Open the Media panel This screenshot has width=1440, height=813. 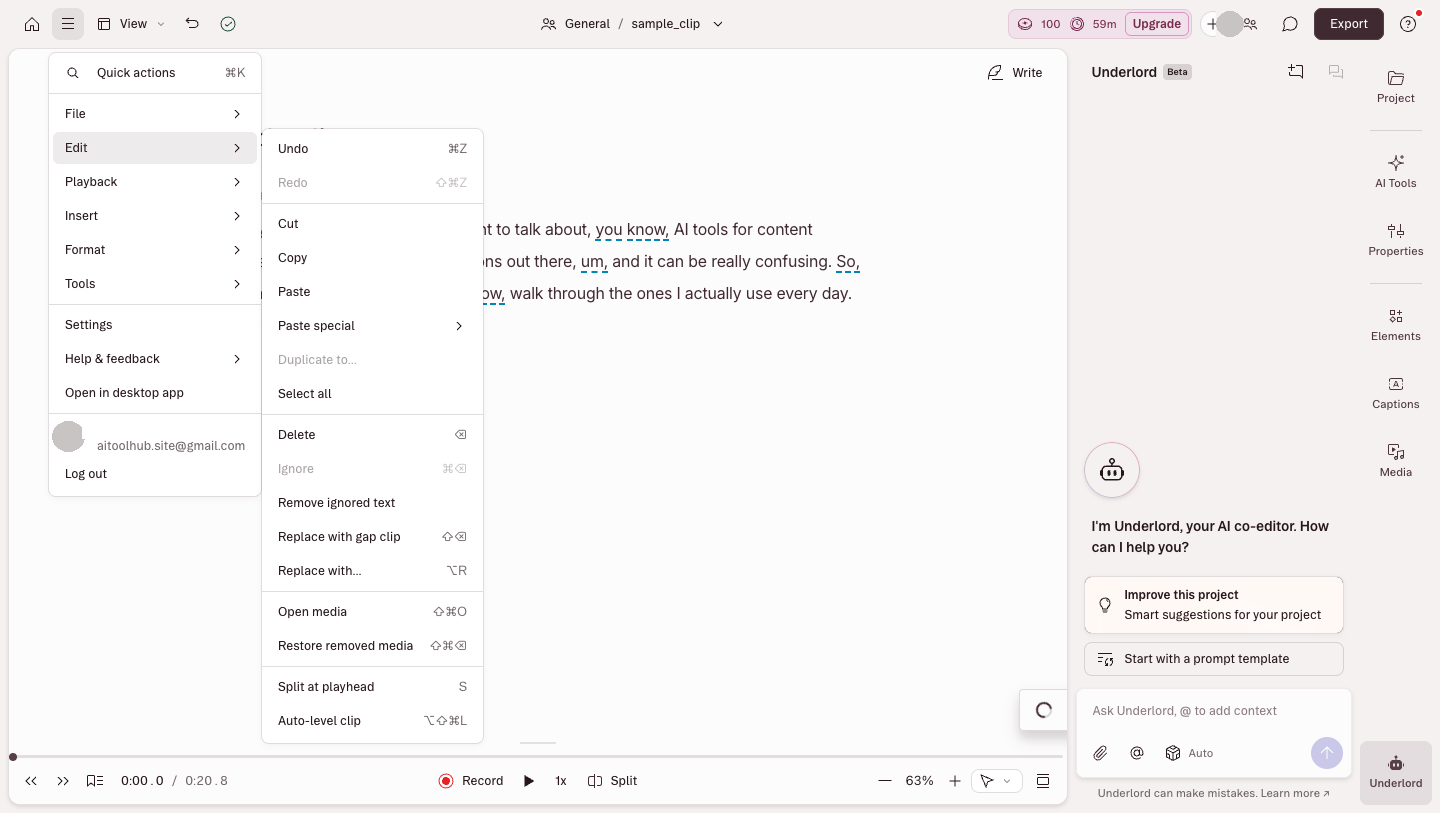1396,461
